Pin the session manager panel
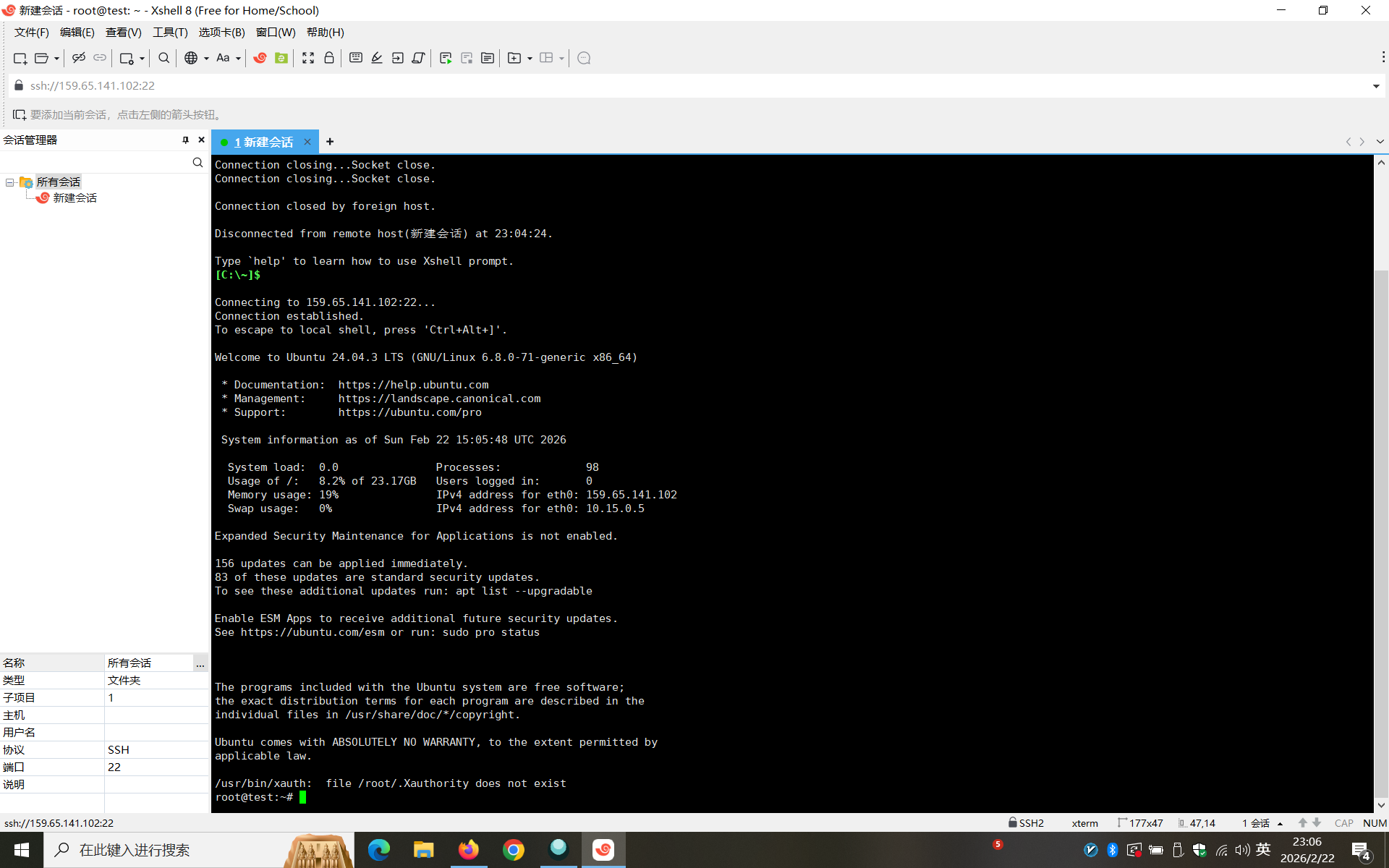The width and height of the screenshot is (1389, 868). tap(185, 140)
